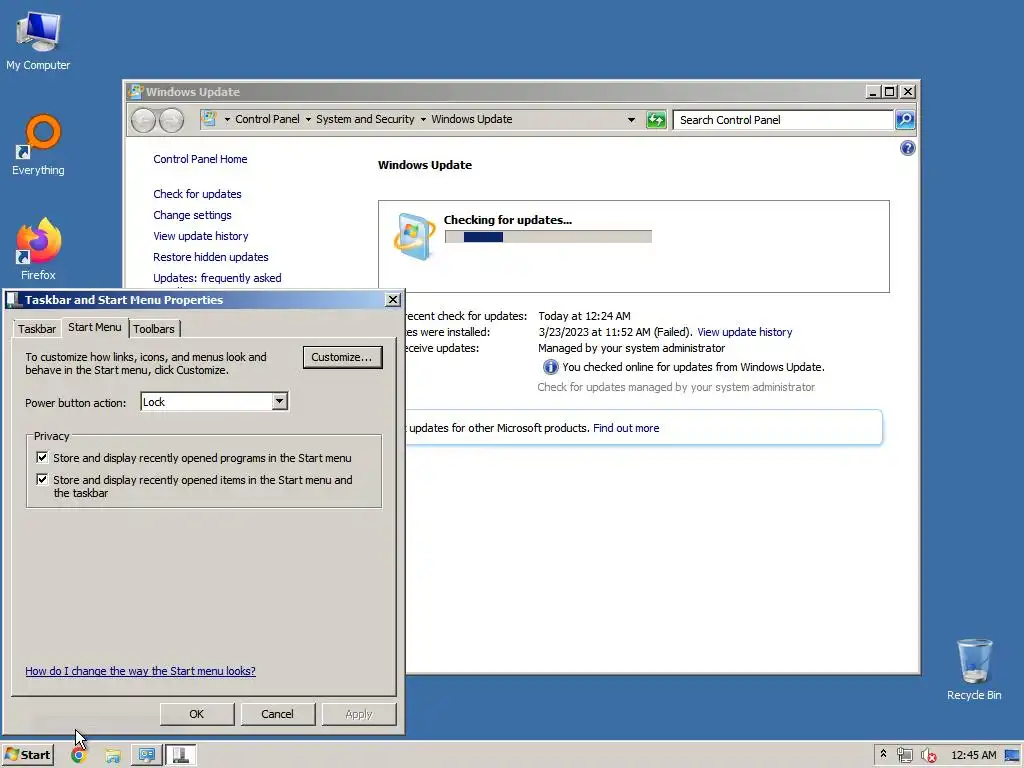This screenshot has width=1024, height=768.
Task: Launch the Everything search shortcut
Action: [x=38, y=145]
